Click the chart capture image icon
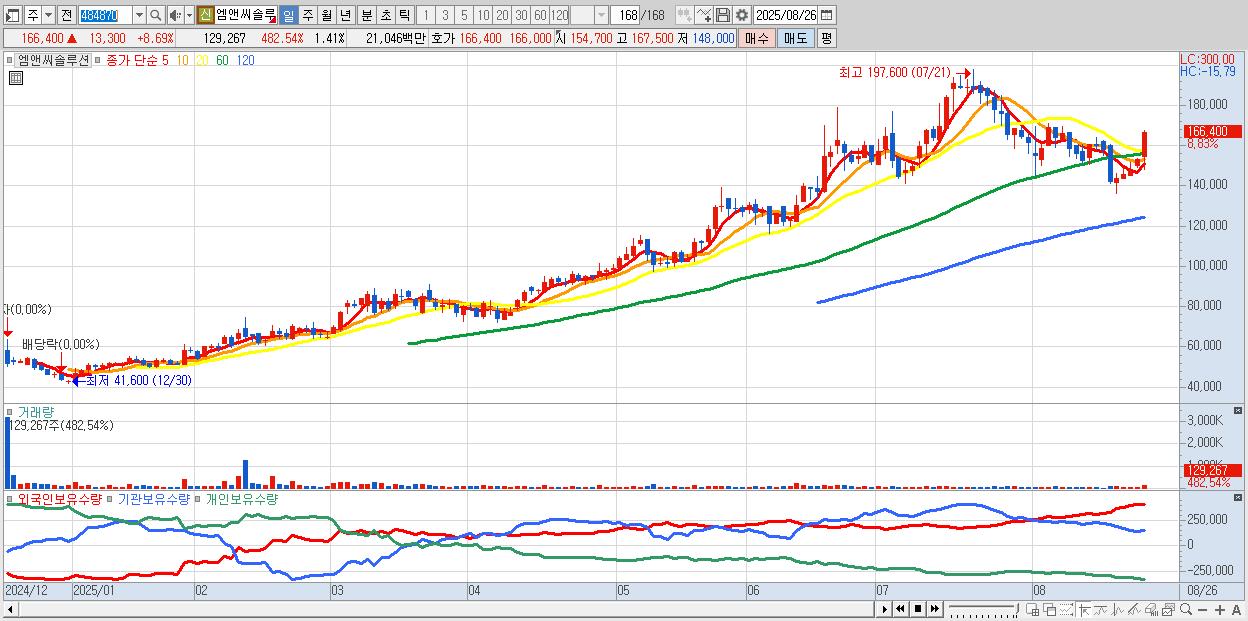Screen dimensions: 1248x621 coord(1168,610)
